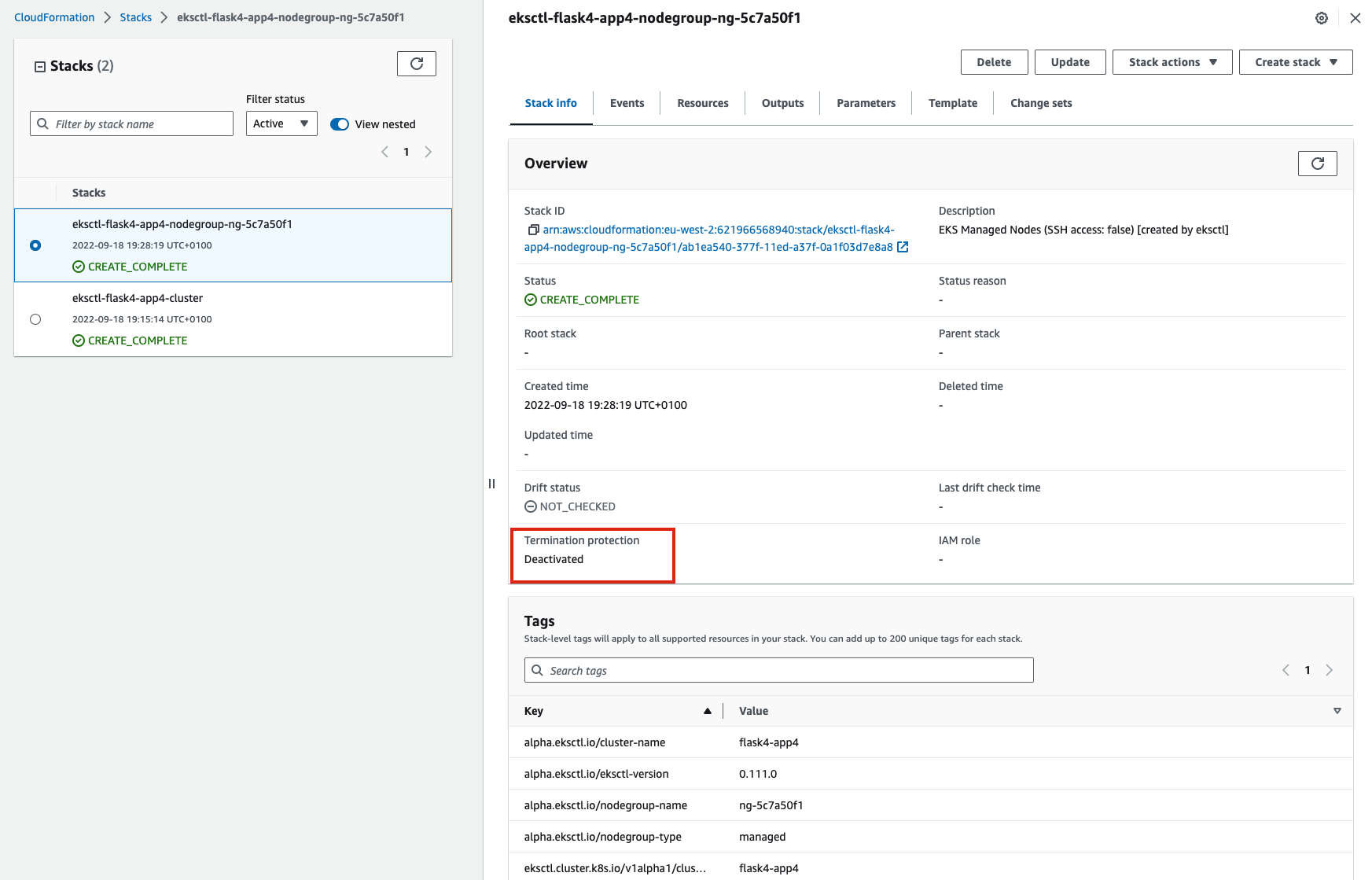
Task: Click the Update button
Action: tap(1071, 62)
